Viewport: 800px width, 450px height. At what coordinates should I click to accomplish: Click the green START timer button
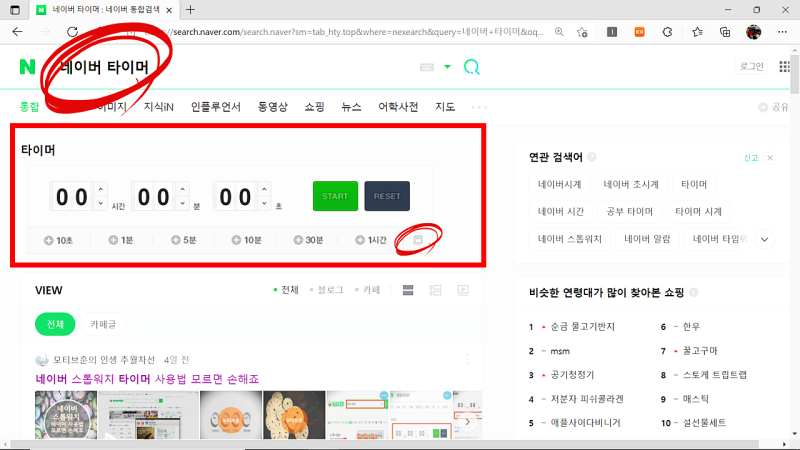(x=335, y=196)
